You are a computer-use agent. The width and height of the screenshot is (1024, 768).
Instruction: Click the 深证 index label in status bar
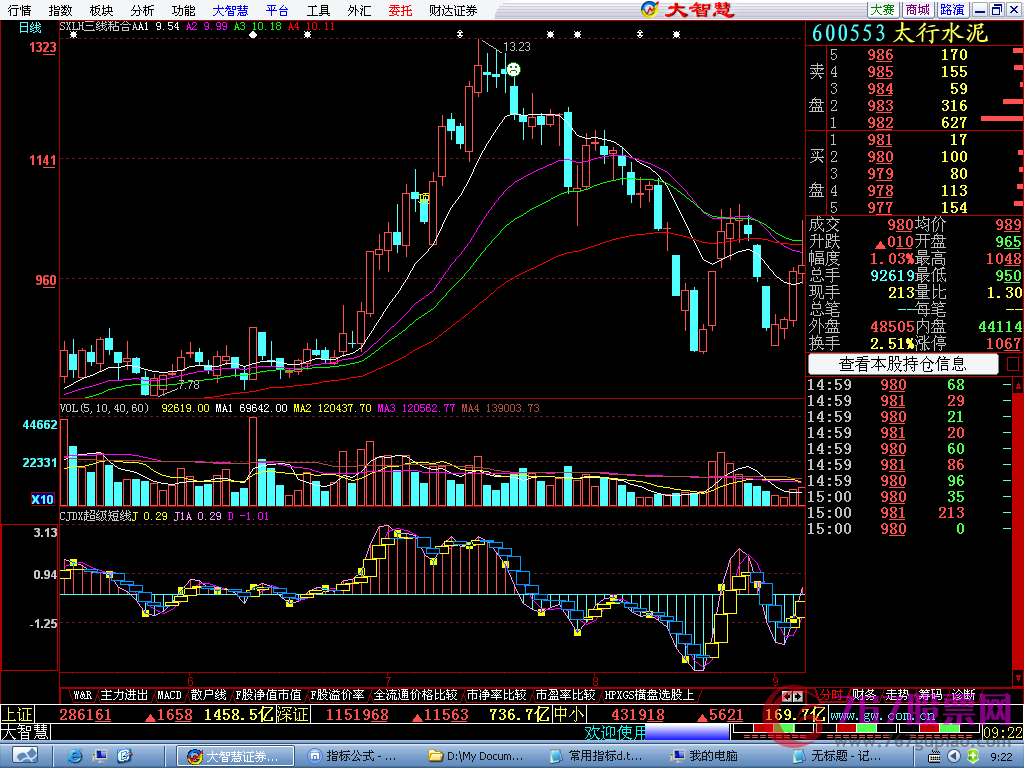(x=292, y=714)
